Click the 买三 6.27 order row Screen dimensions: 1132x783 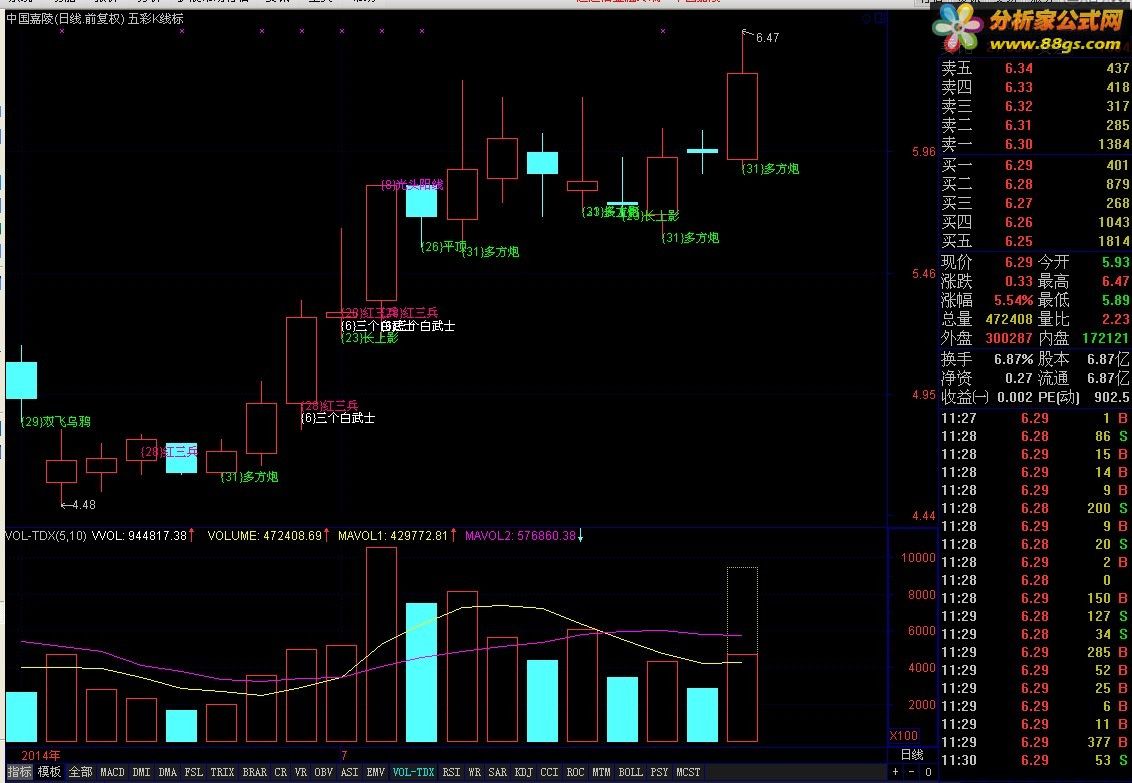click(x=1035, y=204)
